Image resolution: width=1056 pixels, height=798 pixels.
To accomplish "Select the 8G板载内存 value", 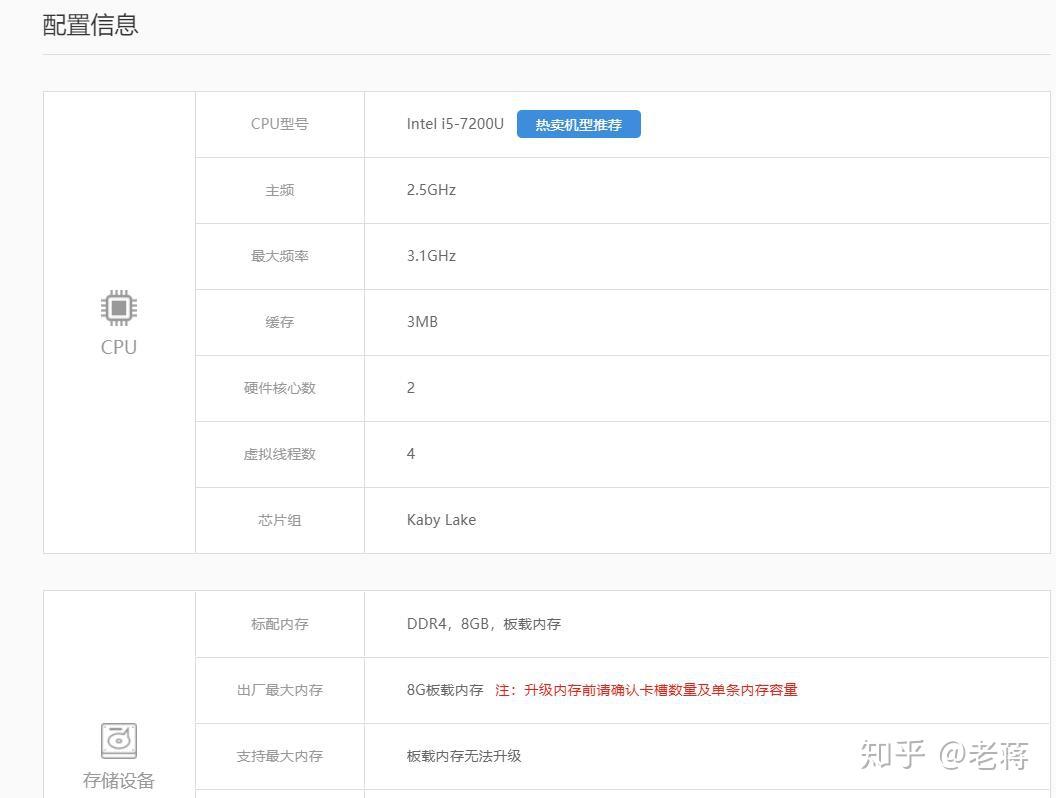I will tap(445, 690).
